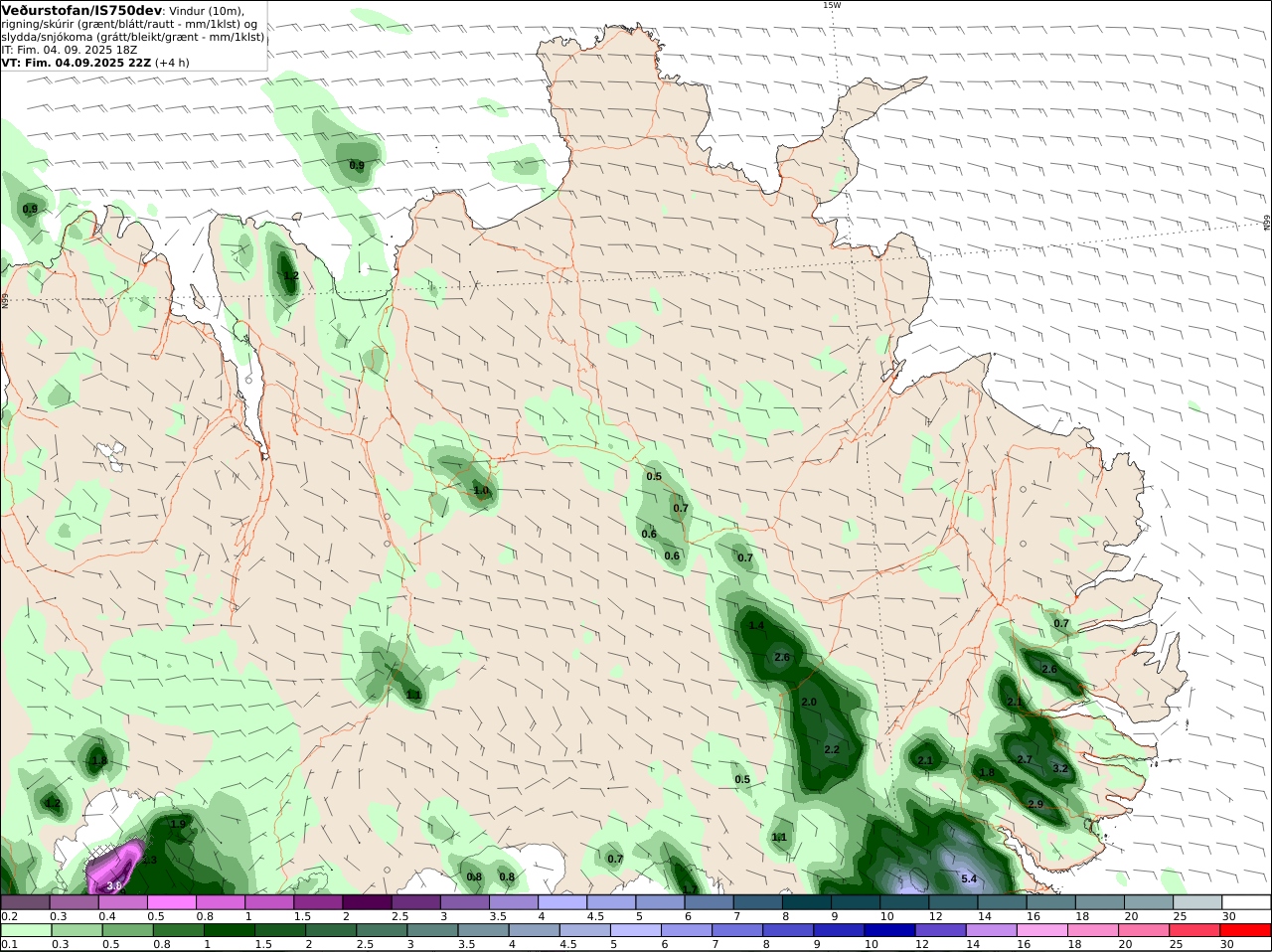Click the 2.0 precipitation value on map
The height and width of the screenshot is (952, 1272).
(809, 702)
